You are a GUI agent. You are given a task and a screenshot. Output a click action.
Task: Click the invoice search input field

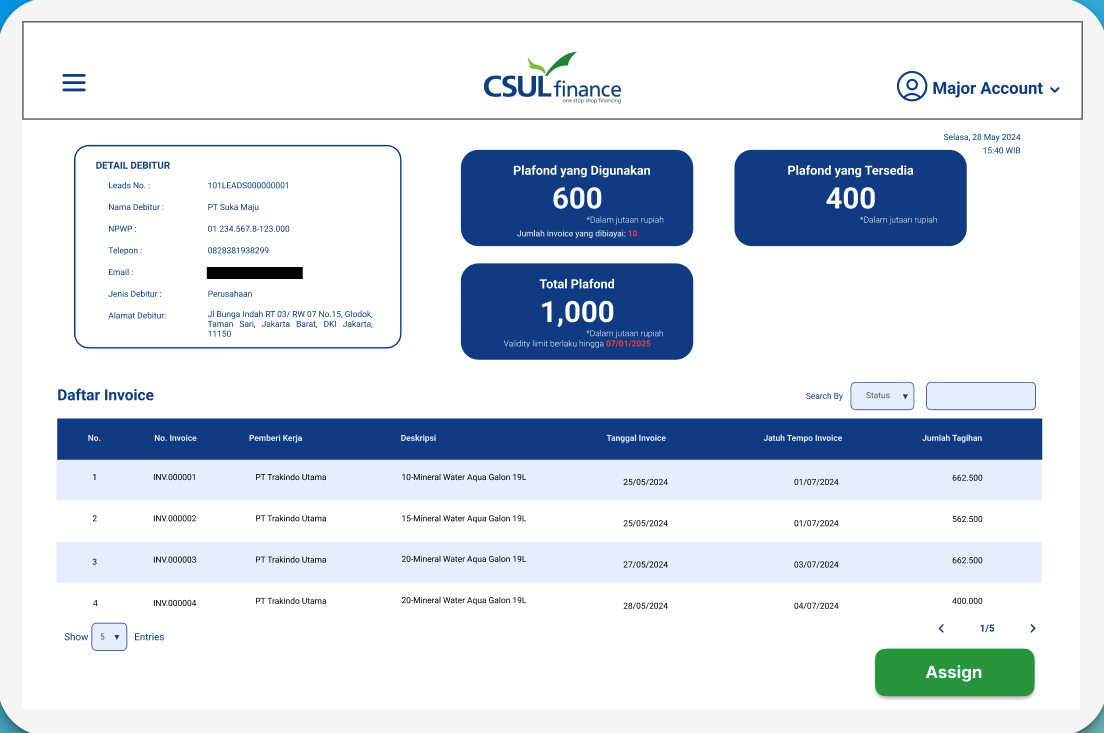tap(981, 396)
